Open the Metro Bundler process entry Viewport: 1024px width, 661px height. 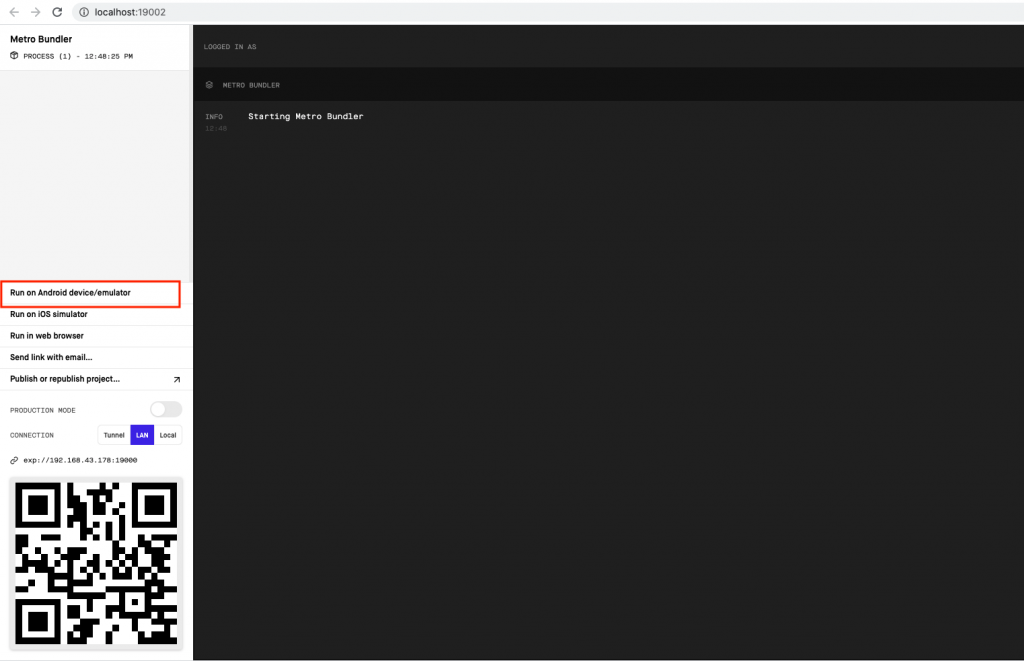point(95,47)
